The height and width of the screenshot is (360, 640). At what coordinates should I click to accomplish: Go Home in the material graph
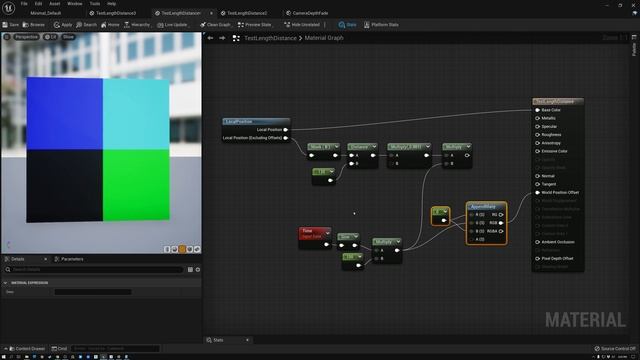[110, 25]
